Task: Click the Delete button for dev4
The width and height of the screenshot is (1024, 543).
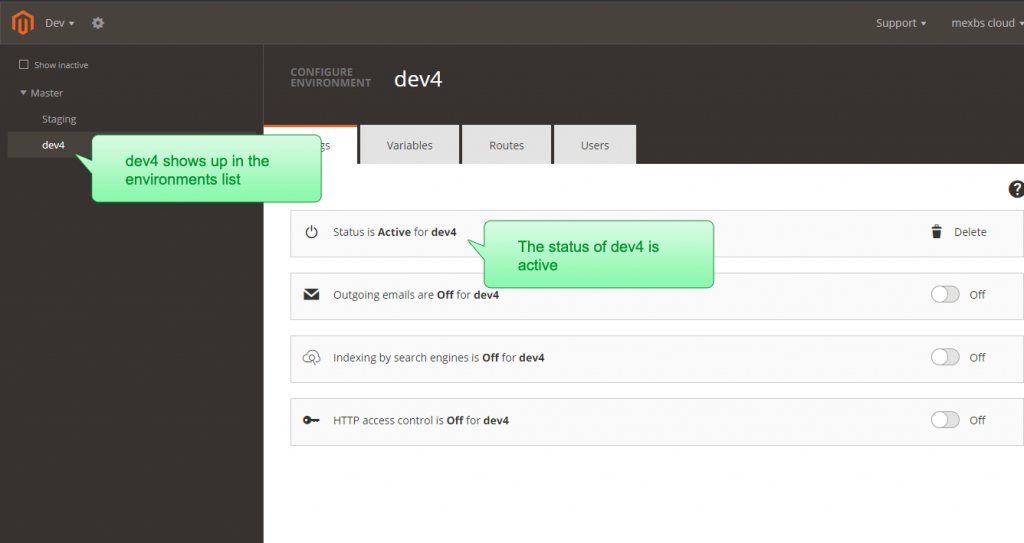Action: (x=959, y=232)
